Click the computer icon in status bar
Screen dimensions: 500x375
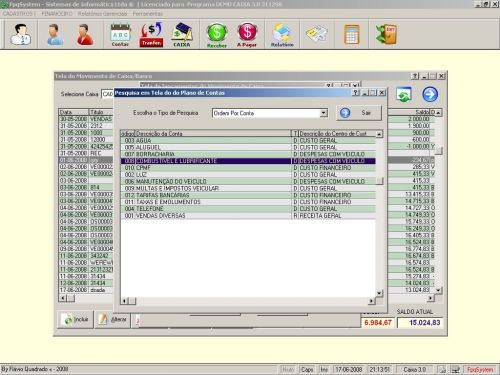[x=455, y=369]
